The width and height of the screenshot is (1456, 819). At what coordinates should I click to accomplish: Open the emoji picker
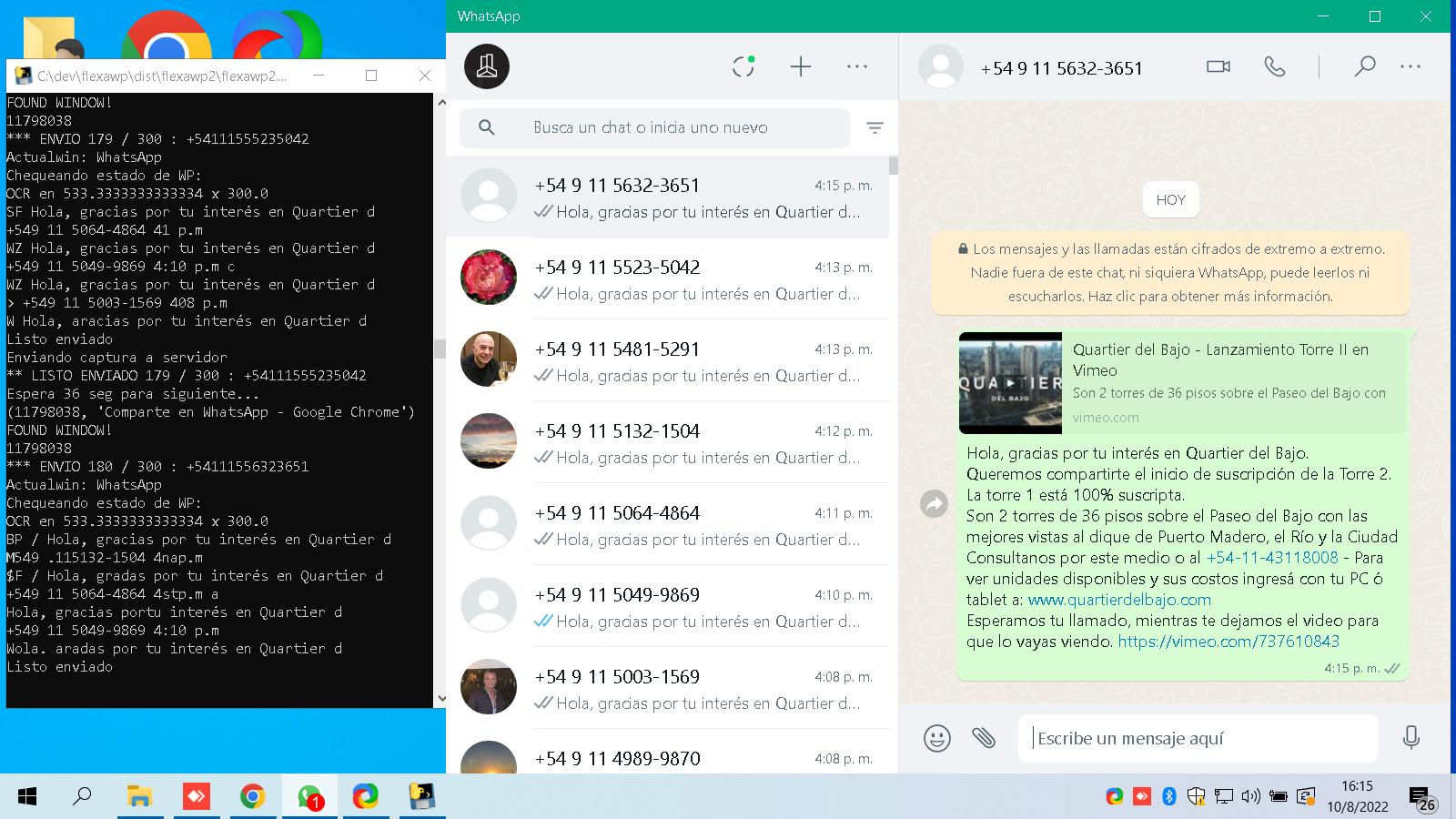pyautogui.click(x=937, y=737)
